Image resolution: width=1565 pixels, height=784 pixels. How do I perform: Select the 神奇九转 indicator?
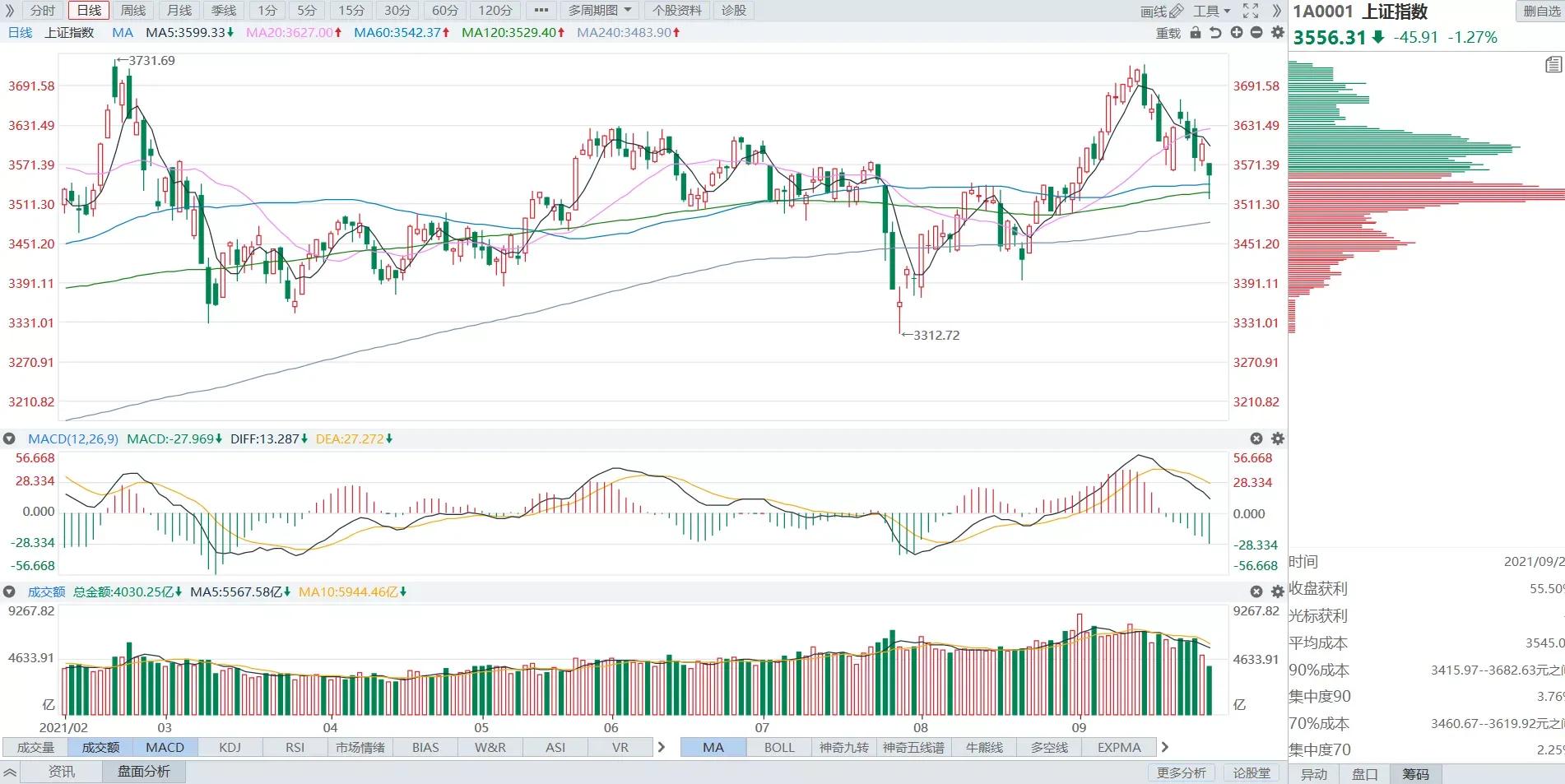pos(844,747)
